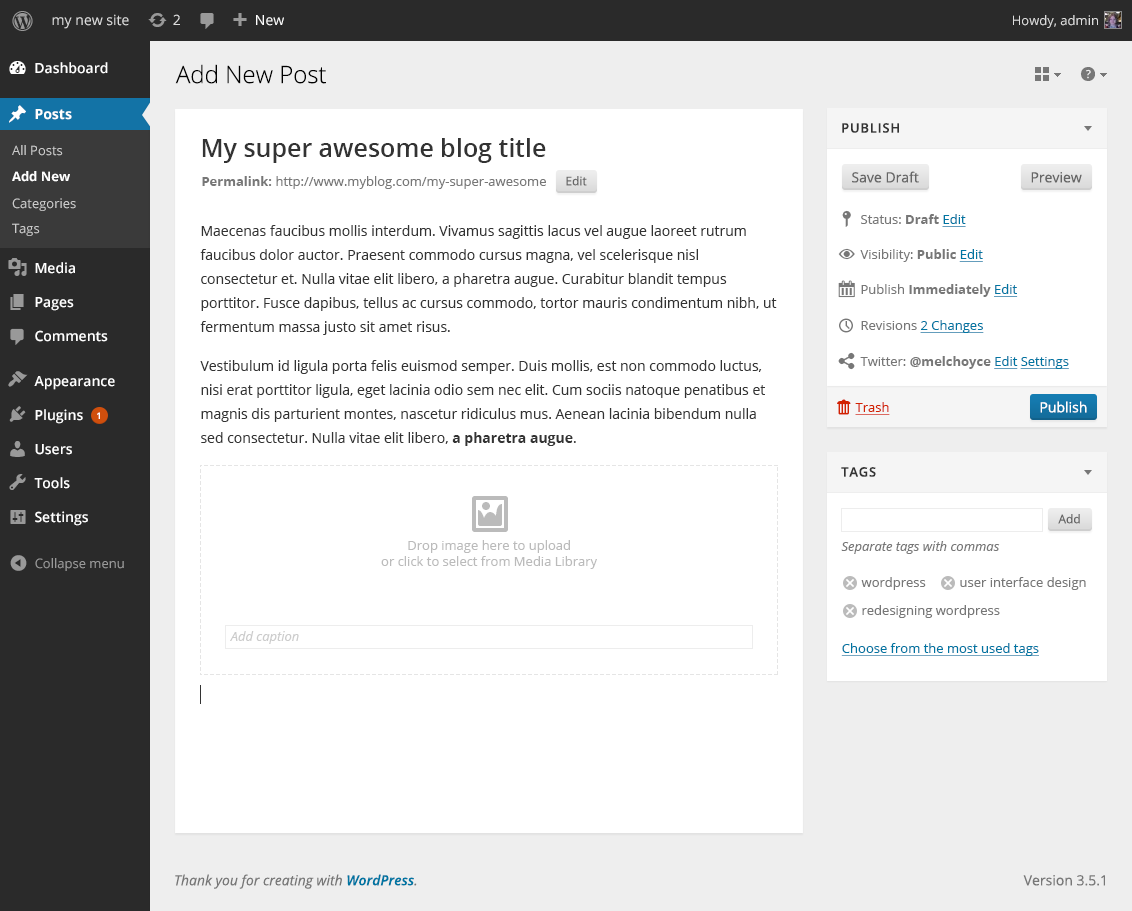1132x911 pixels.
Task: Click the Dashboard gauge icon
Action: pos(17,68)
